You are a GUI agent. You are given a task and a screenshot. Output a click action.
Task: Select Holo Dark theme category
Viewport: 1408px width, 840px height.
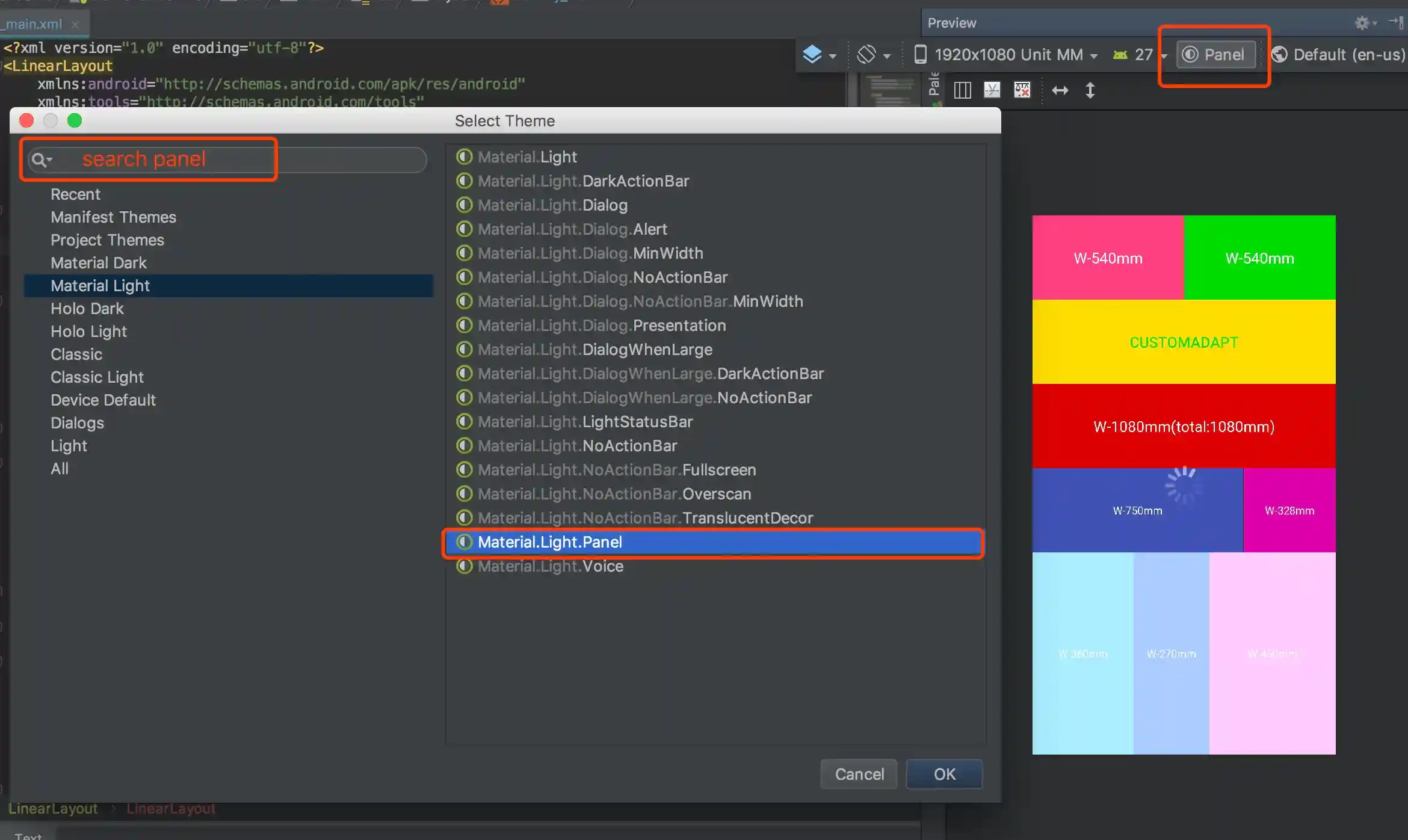pos(87,309)
